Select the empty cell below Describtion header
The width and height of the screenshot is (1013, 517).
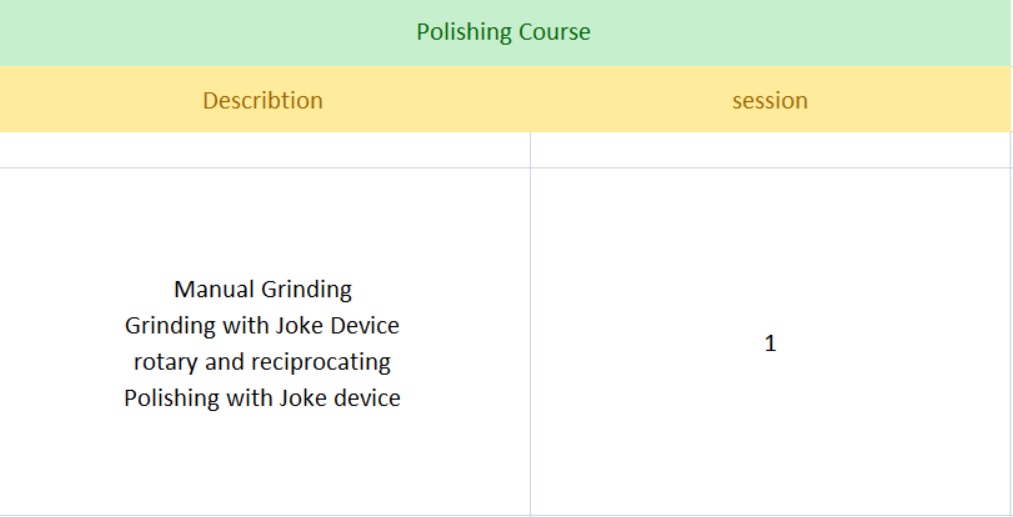(x=265, y=150)
